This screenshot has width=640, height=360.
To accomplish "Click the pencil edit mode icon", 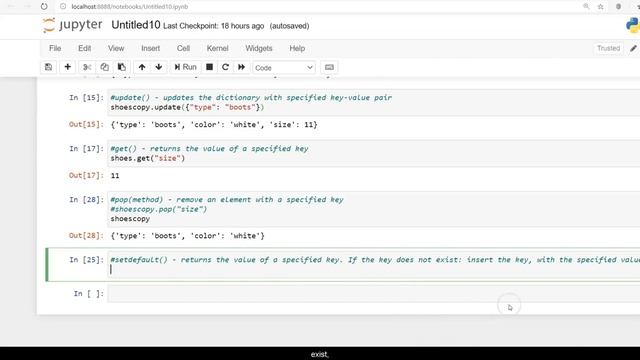I will point(633,48).
